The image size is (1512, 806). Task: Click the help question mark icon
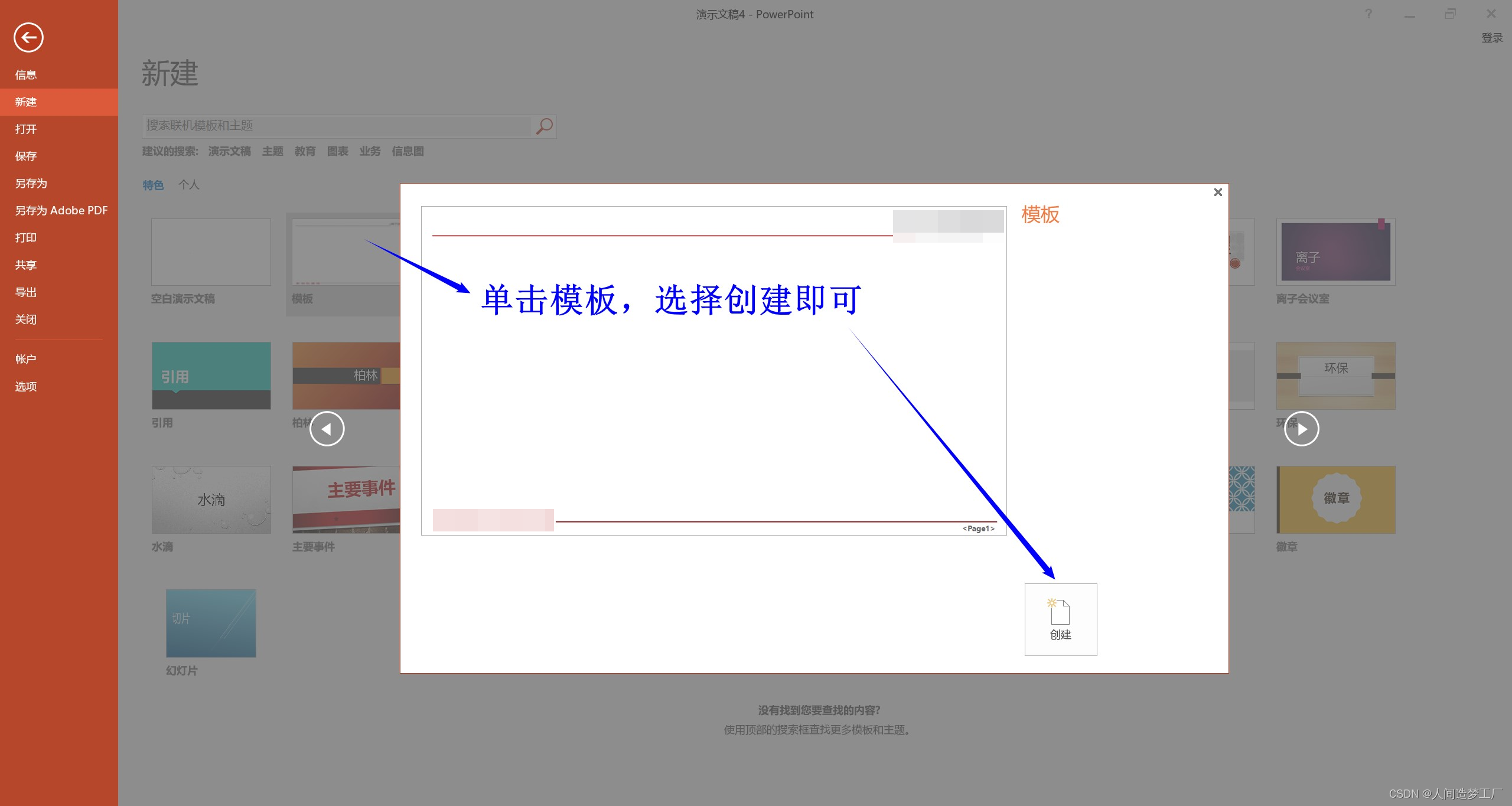[1368, 14]
